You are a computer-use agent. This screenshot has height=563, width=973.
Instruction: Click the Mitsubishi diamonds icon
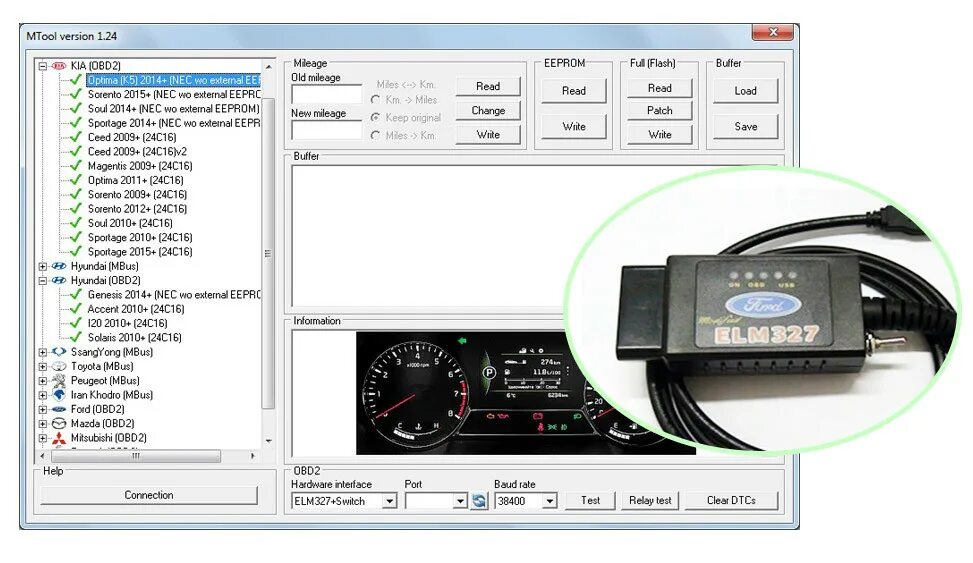[58, 438]
